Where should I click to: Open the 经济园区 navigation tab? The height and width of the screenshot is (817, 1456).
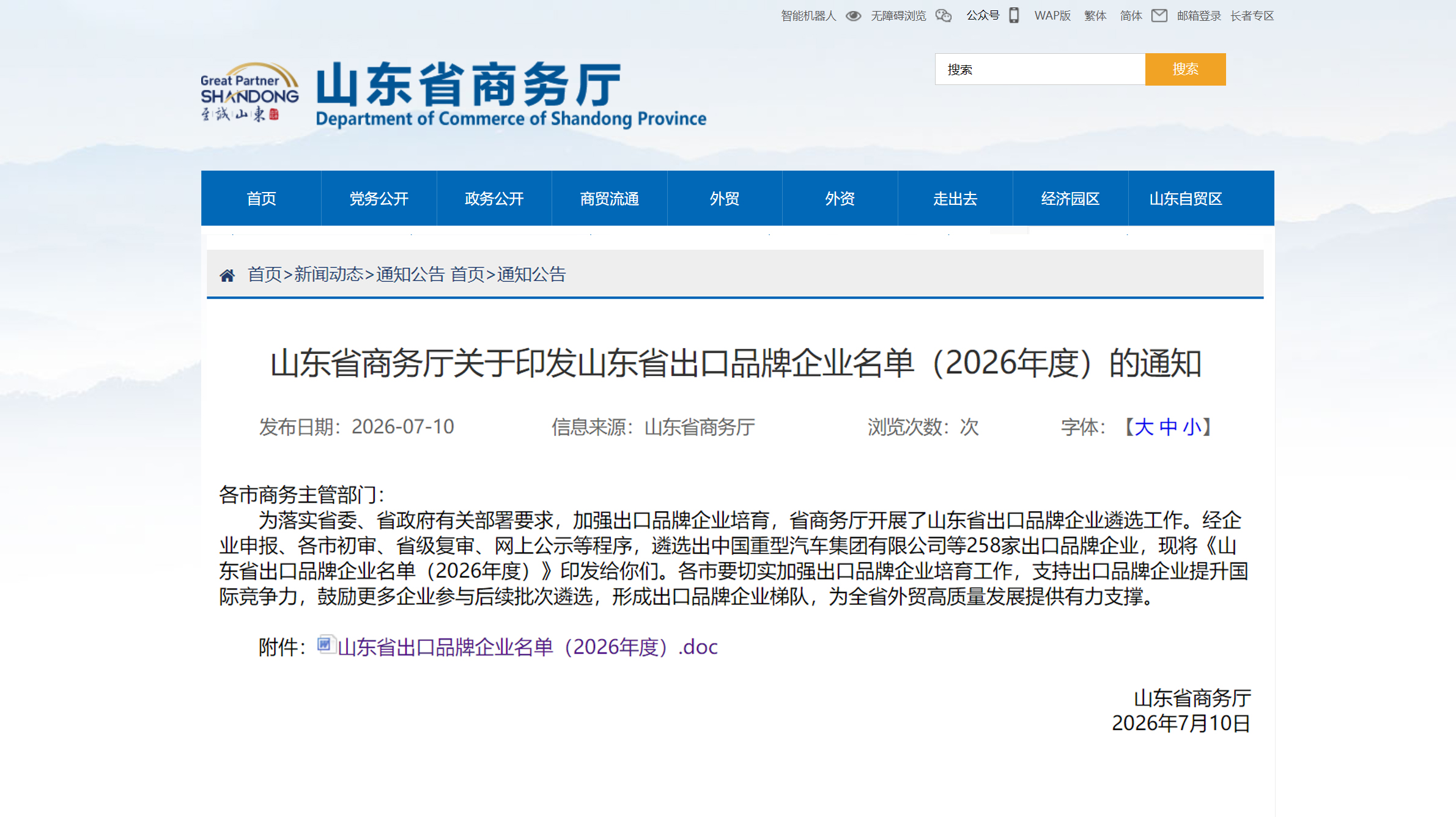click(x=1070, y=199)
